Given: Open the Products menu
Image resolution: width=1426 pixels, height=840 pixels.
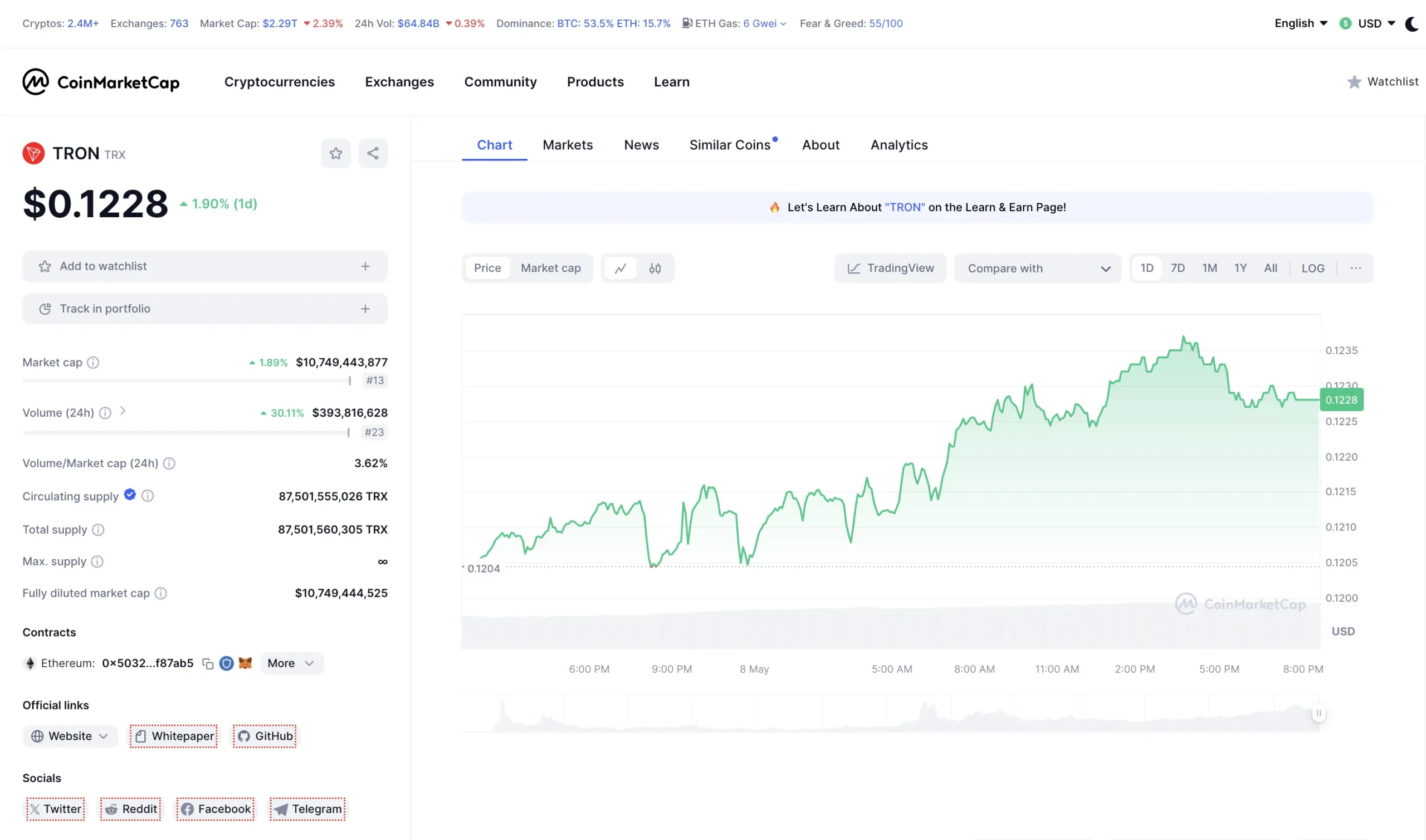Looking at the screenshot, I should point(595,82).
